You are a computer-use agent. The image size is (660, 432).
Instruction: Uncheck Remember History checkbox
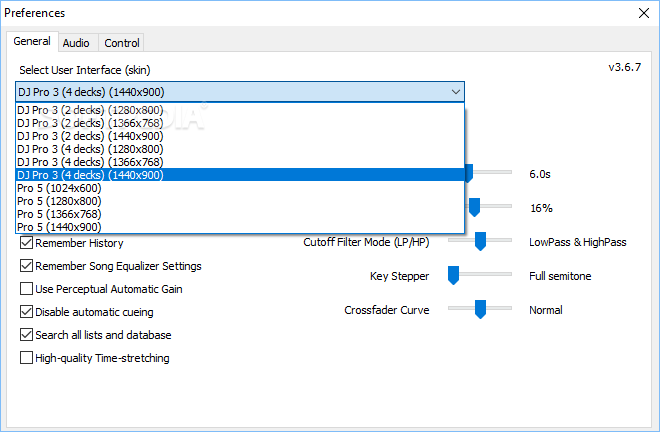[26, 243]
